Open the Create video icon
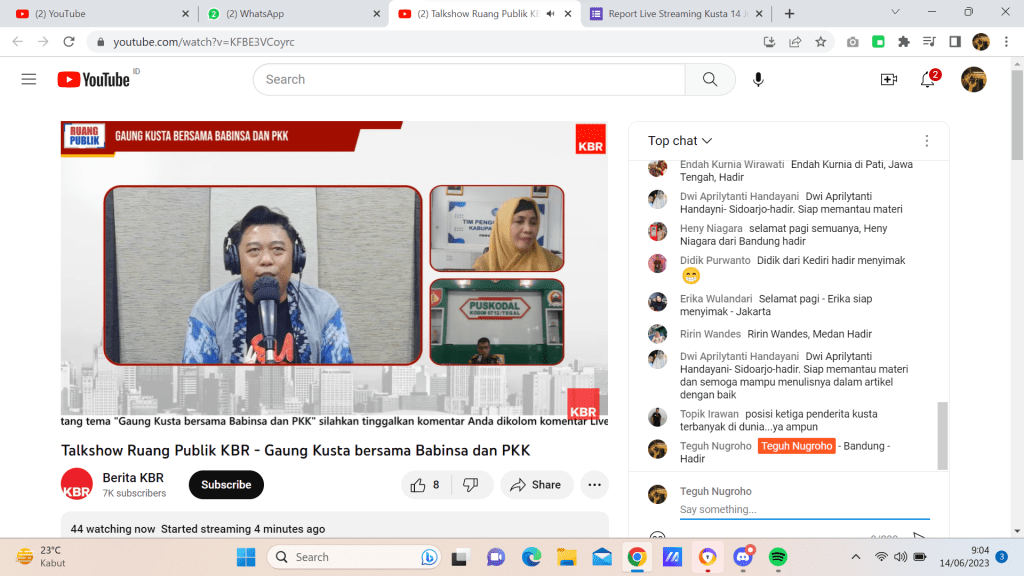1024x576 pixels. click(x=888, y=79)
